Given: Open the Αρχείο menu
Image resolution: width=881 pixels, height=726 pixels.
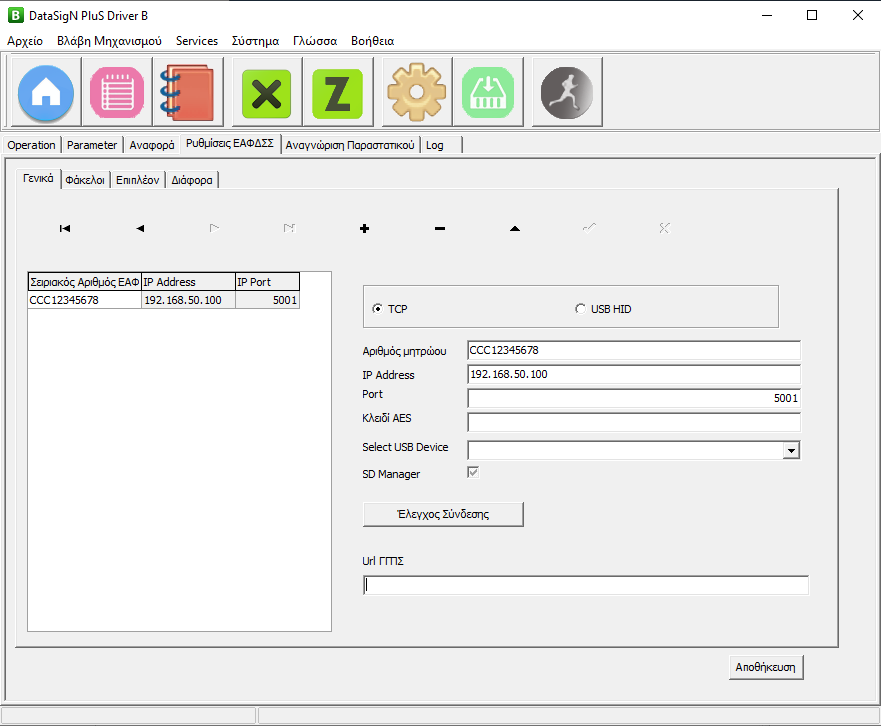Looking at the screenshot, I should tap(25, 41).
